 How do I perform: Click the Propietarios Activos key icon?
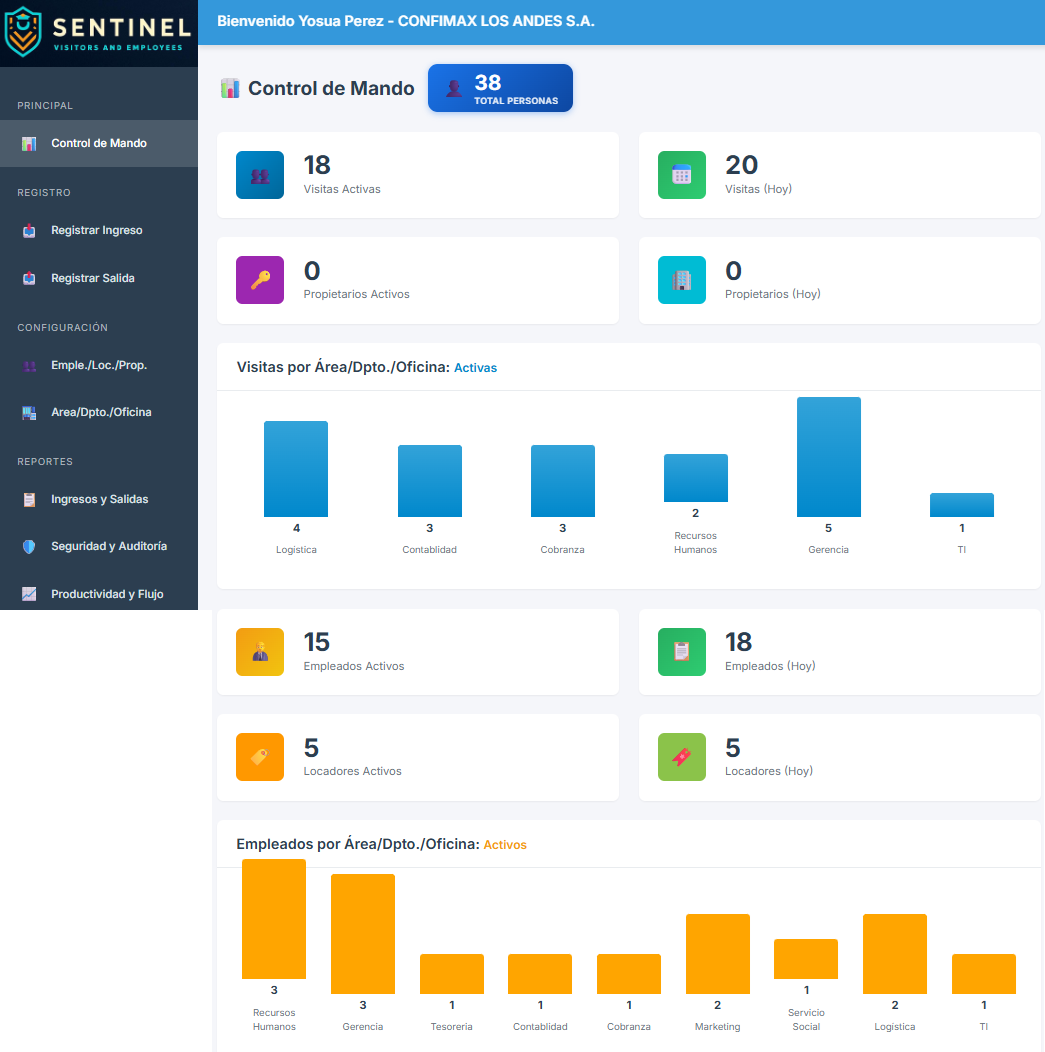[x=260, y=280]
